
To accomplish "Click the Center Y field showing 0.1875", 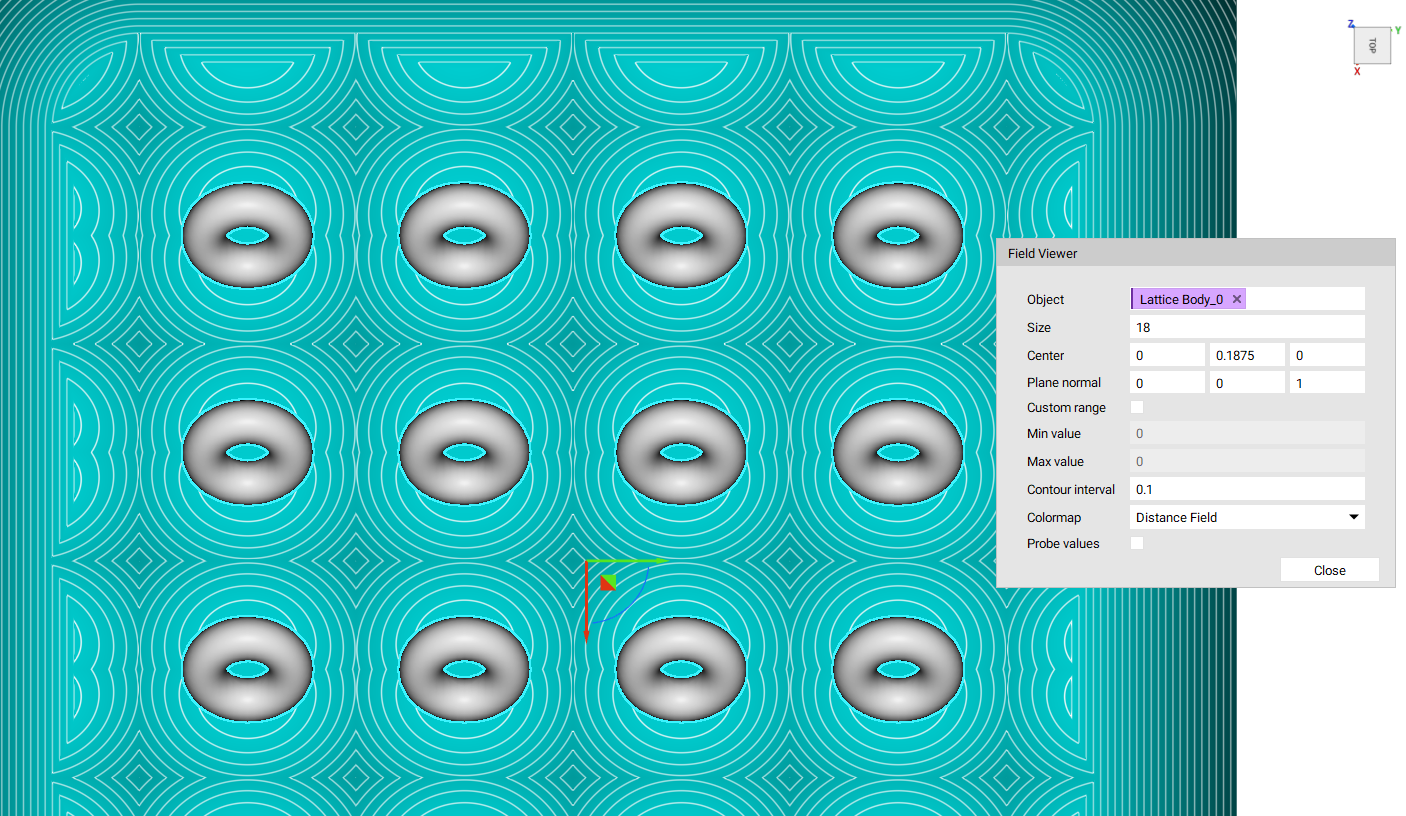I will coord(1247,355).
